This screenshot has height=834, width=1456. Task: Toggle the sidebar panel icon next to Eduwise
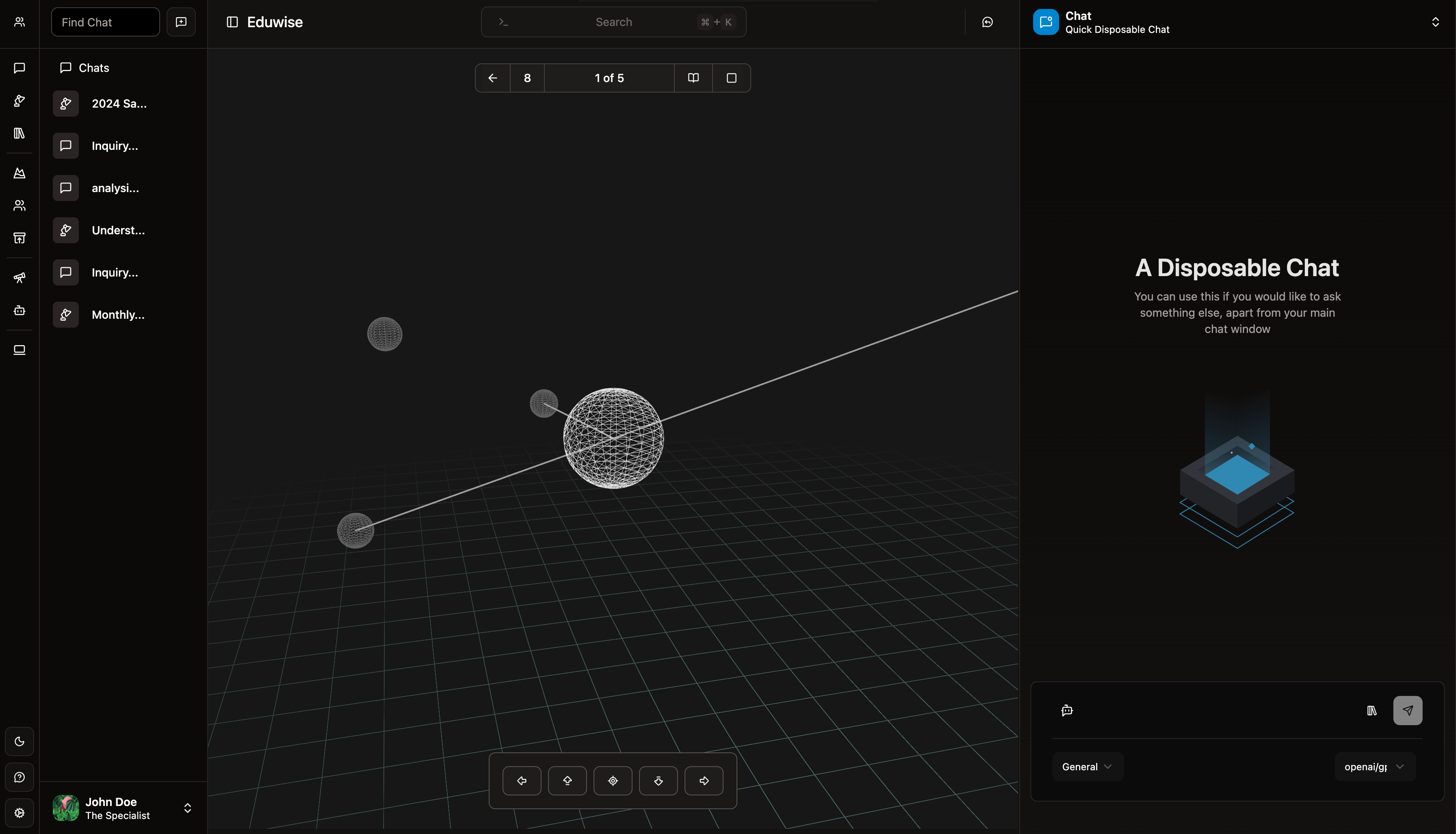232,22
